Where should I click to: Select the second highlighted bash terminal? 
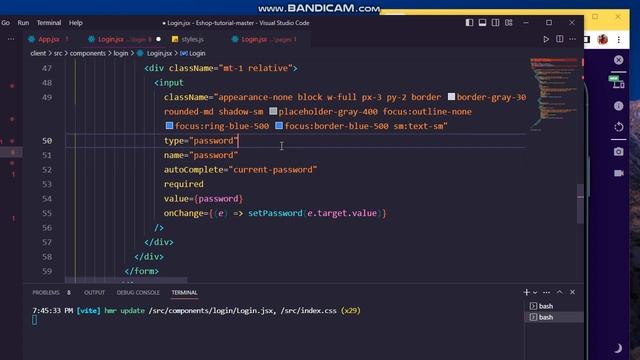[554, 317]
